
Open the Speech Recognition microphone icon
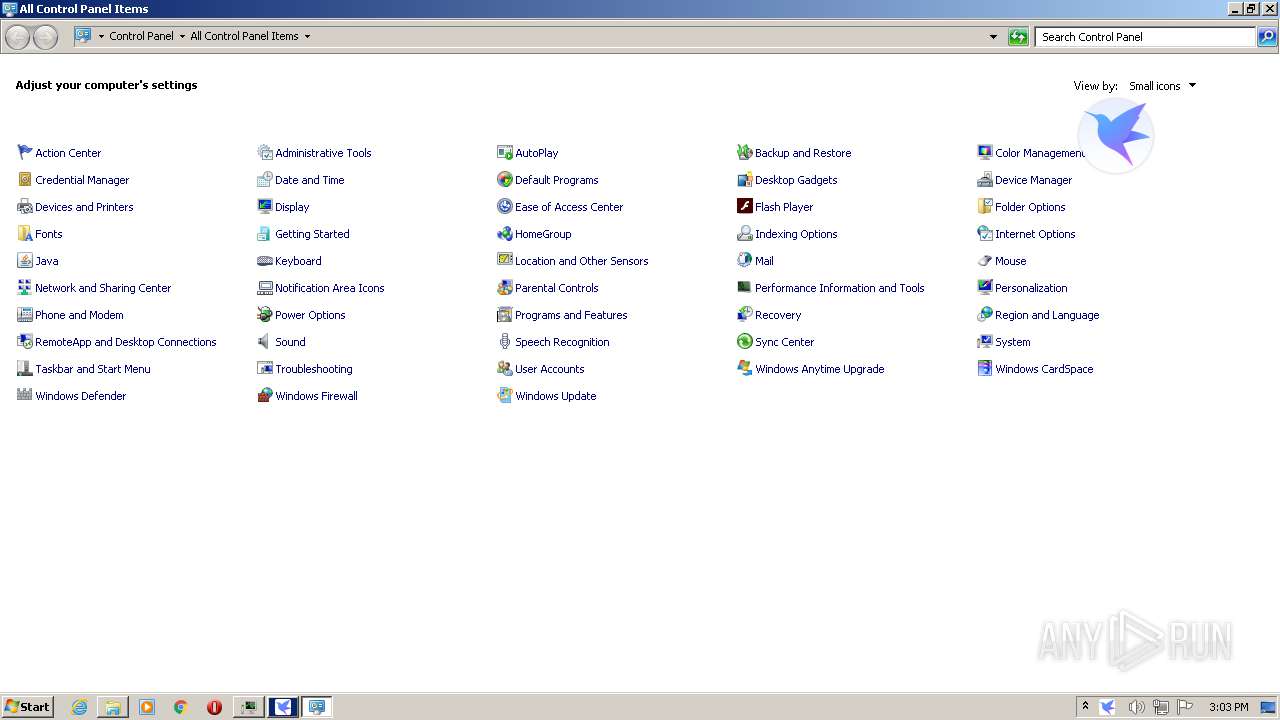(505, 342)
